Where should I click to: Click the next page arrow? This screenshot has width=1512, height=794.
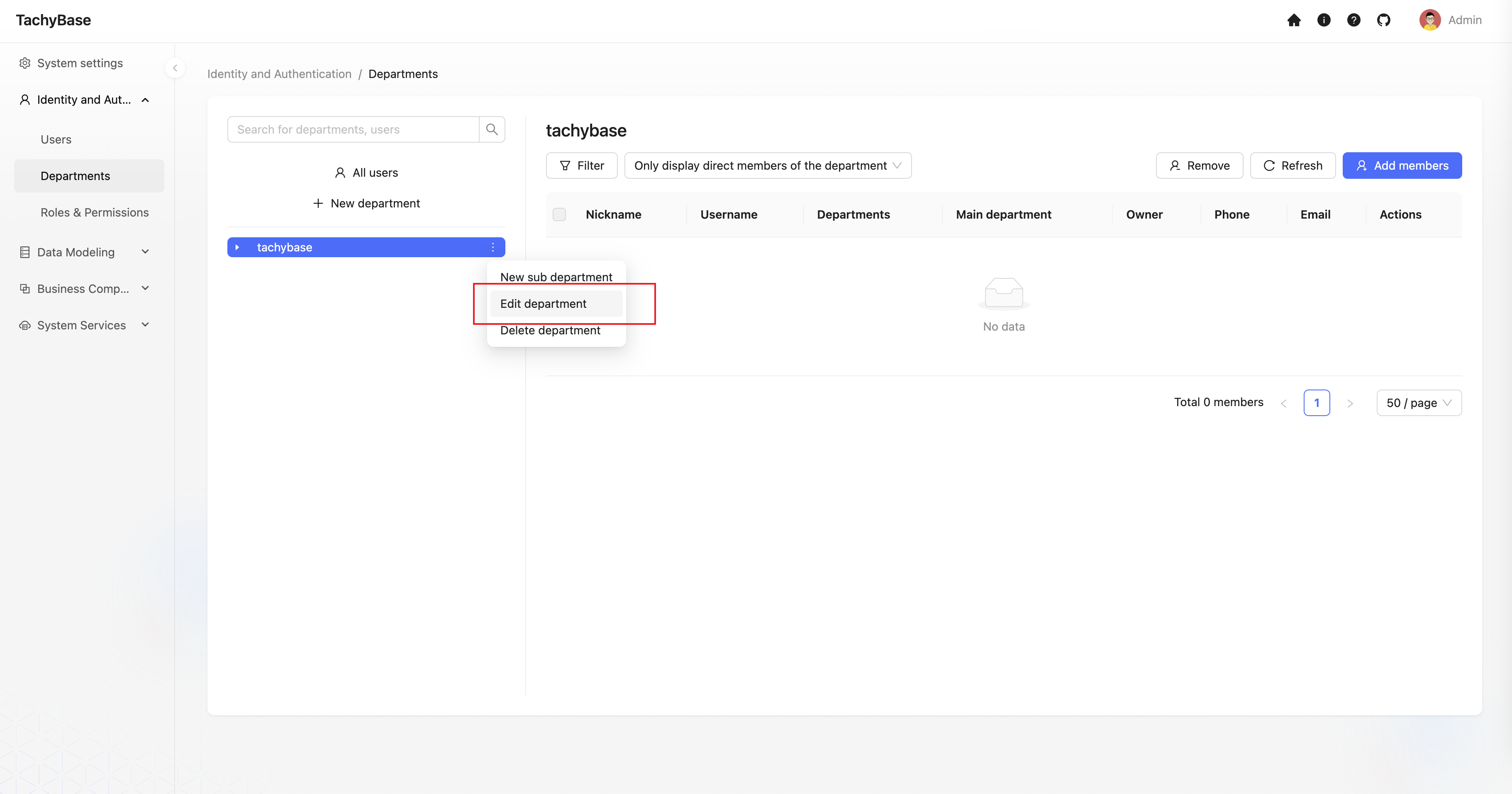(1350, 403)
